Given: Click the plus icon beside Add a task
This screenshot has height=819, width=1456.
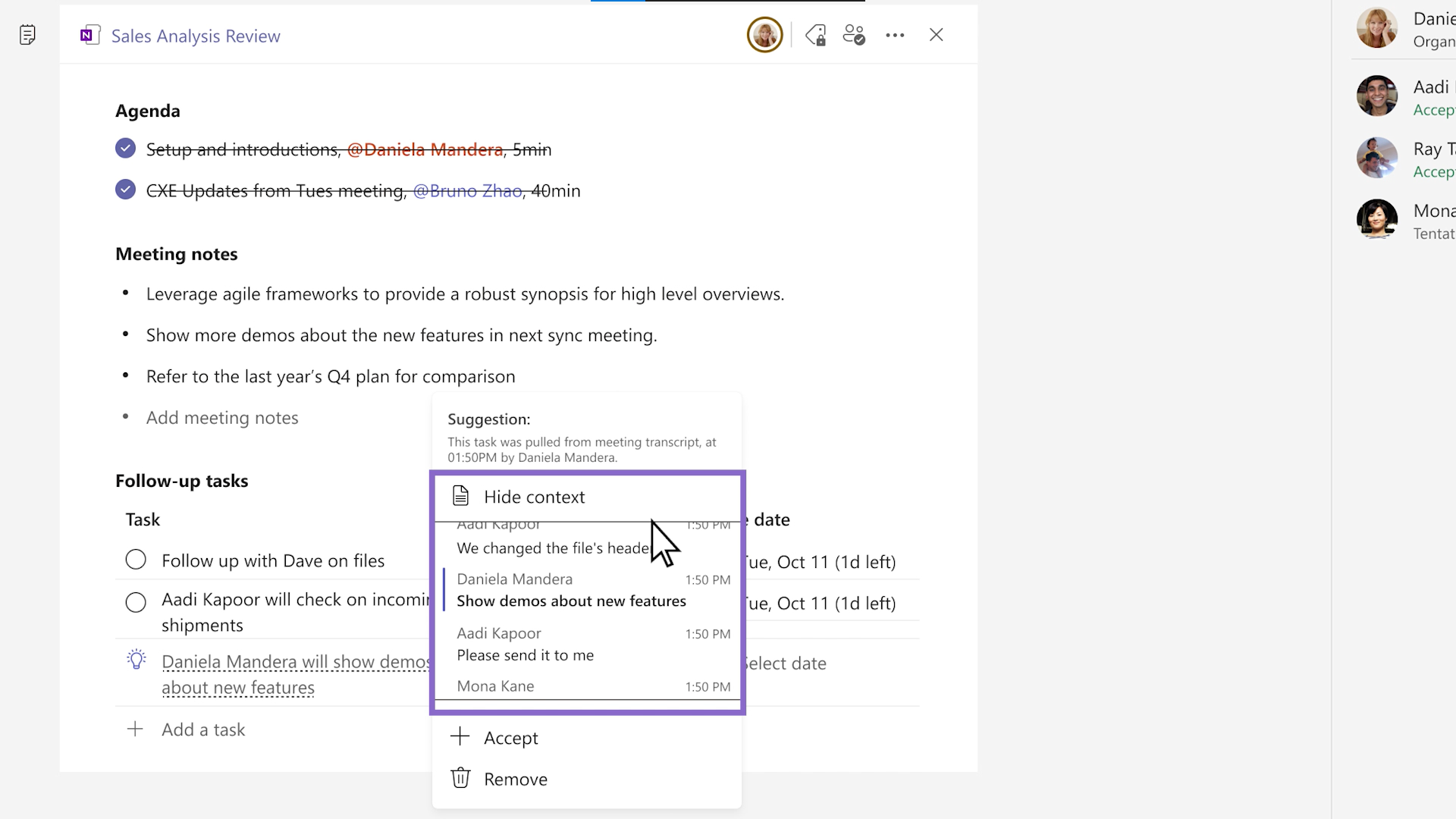Looking at the screenshot, I should click(x=135, y=729).
